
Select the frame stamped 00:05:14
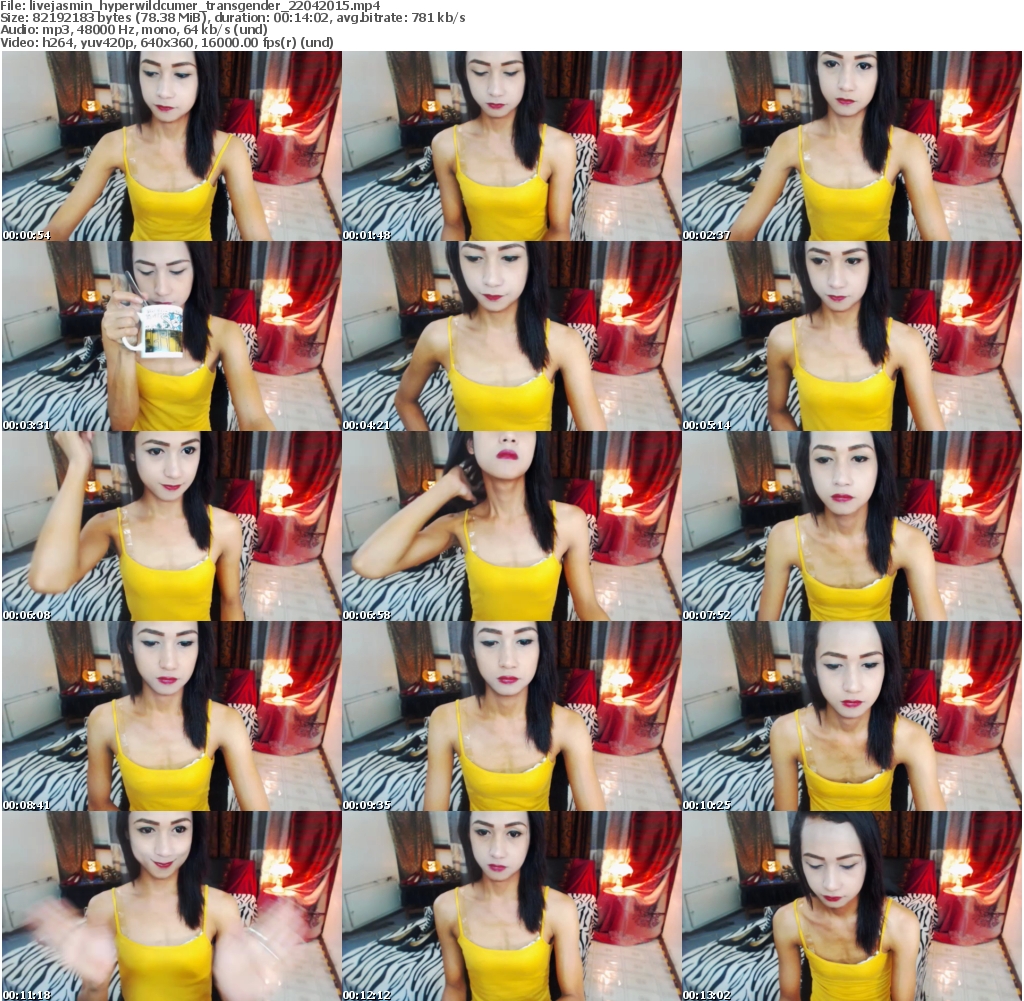pyautogui.click(x=852, y=336)
